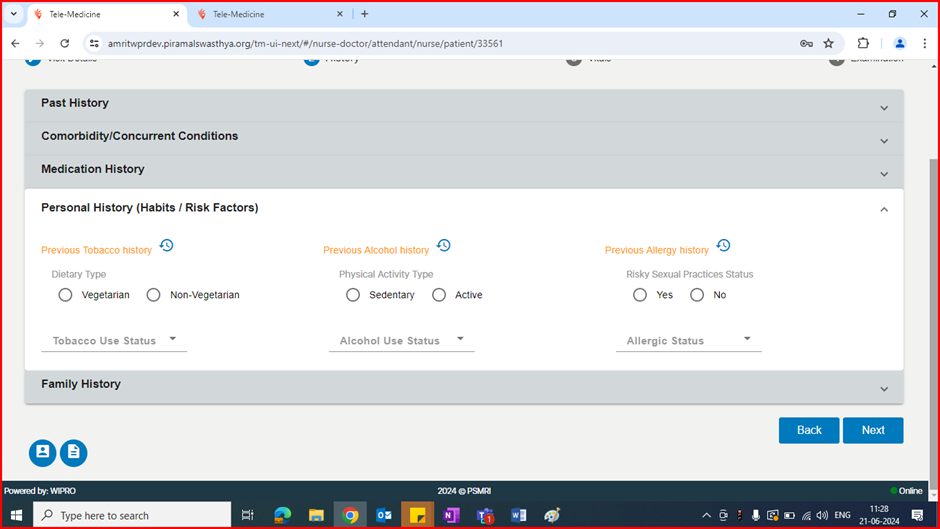Click the Previous Allergy history label
The image size is (940, 529).
coord(656,250)
